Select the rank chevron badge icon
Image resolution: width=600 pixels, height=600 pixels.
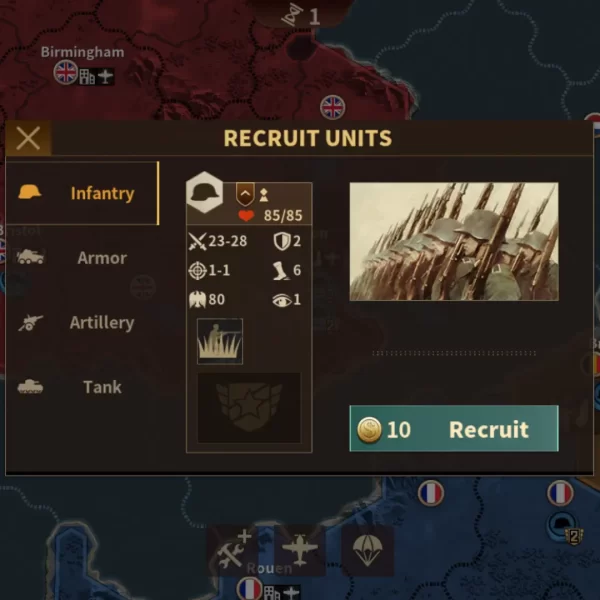(x=245, y=194)
